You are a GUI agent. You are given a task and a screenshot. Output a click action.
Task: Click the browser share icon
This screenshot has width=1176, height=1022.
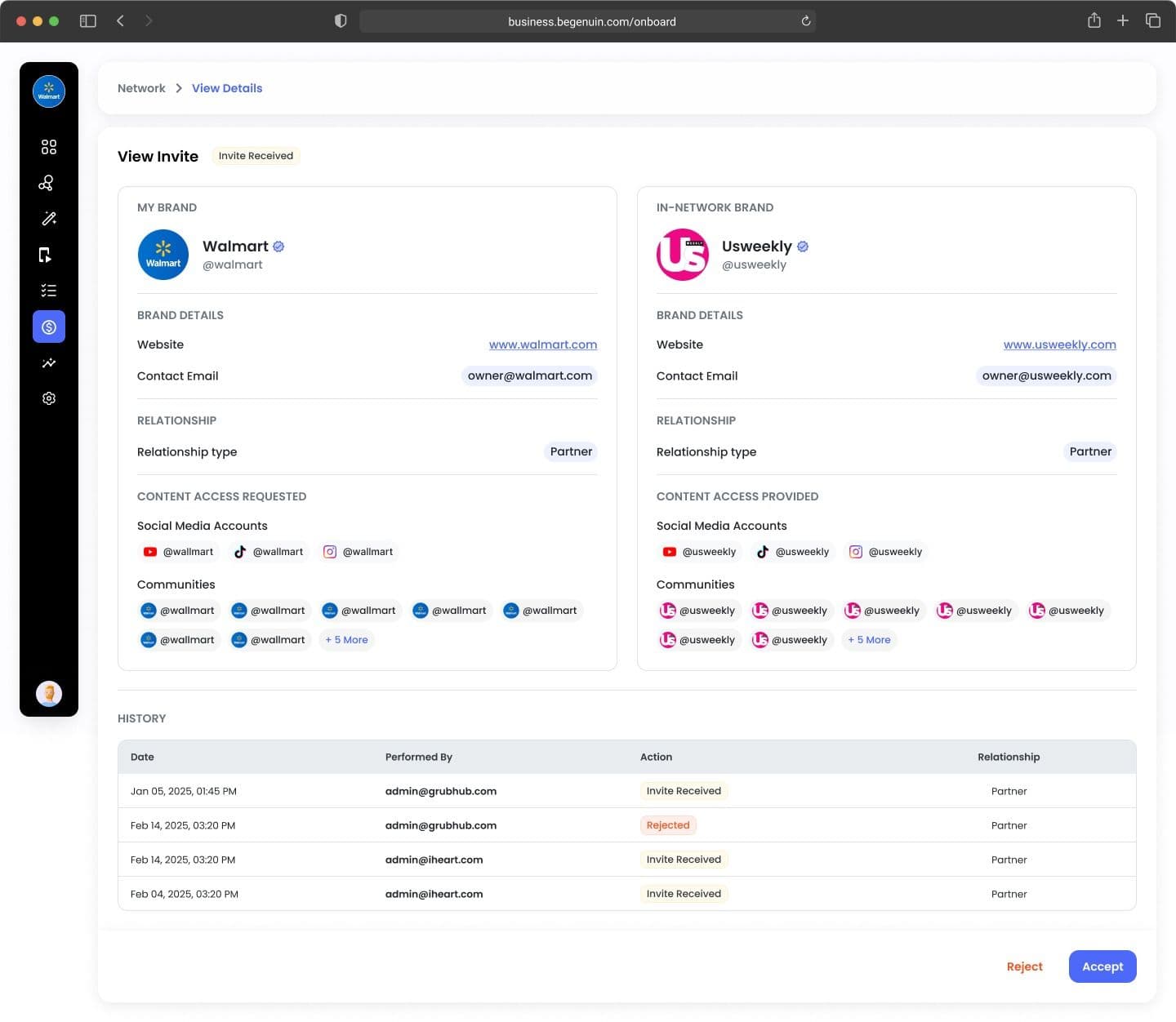pyautogui.click(x=1094, y=20)
